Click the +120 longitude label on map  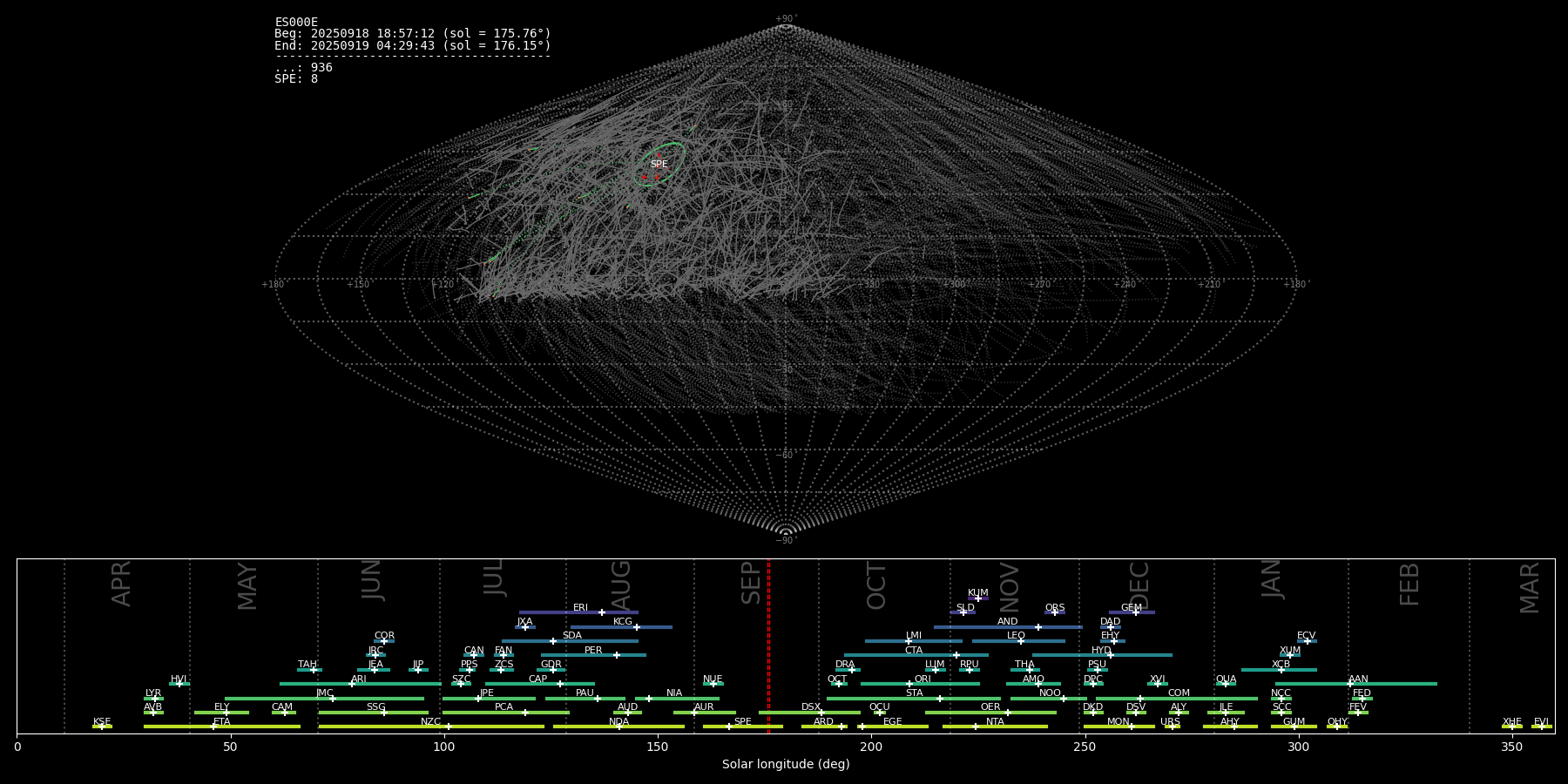click(x=443, y=284)
